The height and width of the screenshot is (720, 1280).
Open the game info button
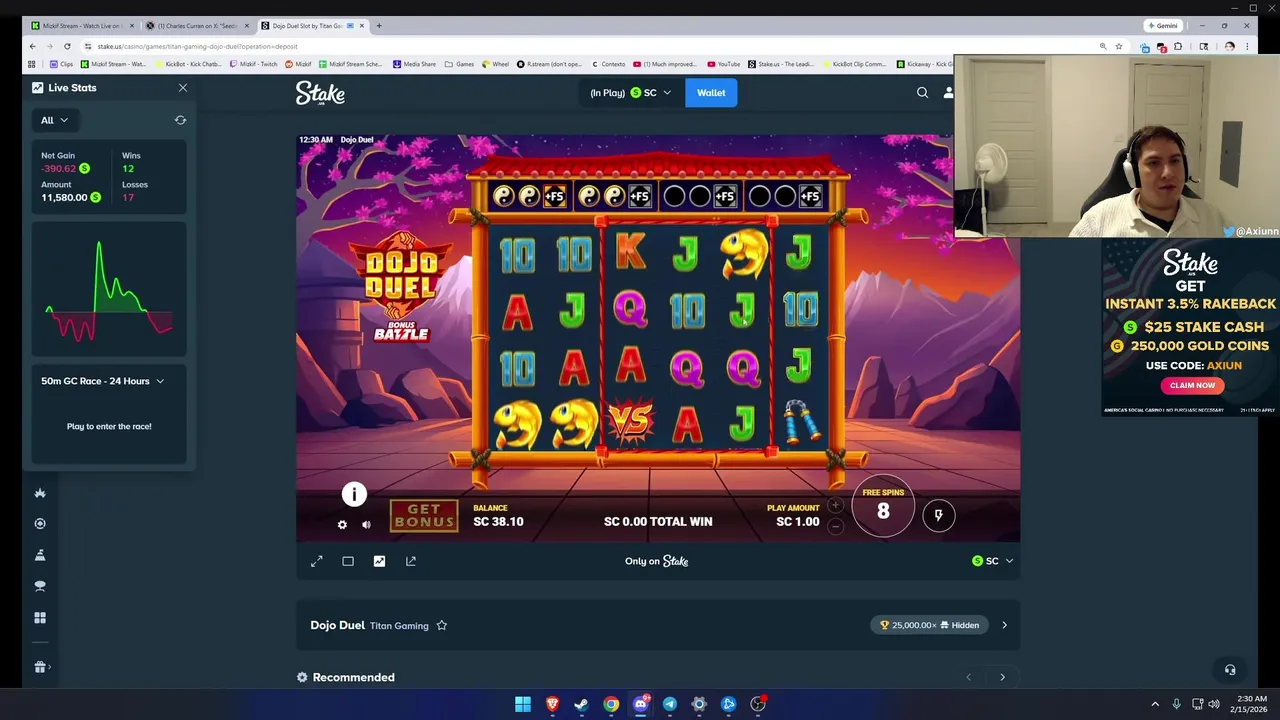pos(354,494)
